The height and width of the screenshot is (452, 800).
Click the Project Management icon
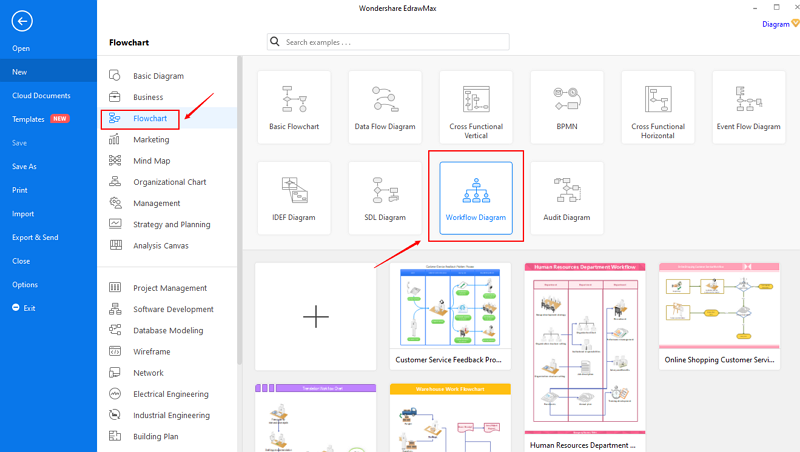(x=115, y=288)
